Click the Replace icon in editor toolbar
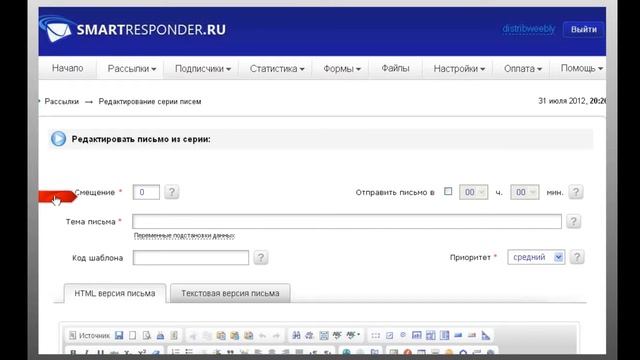This screenshot has width=640, height=360. 310,336
